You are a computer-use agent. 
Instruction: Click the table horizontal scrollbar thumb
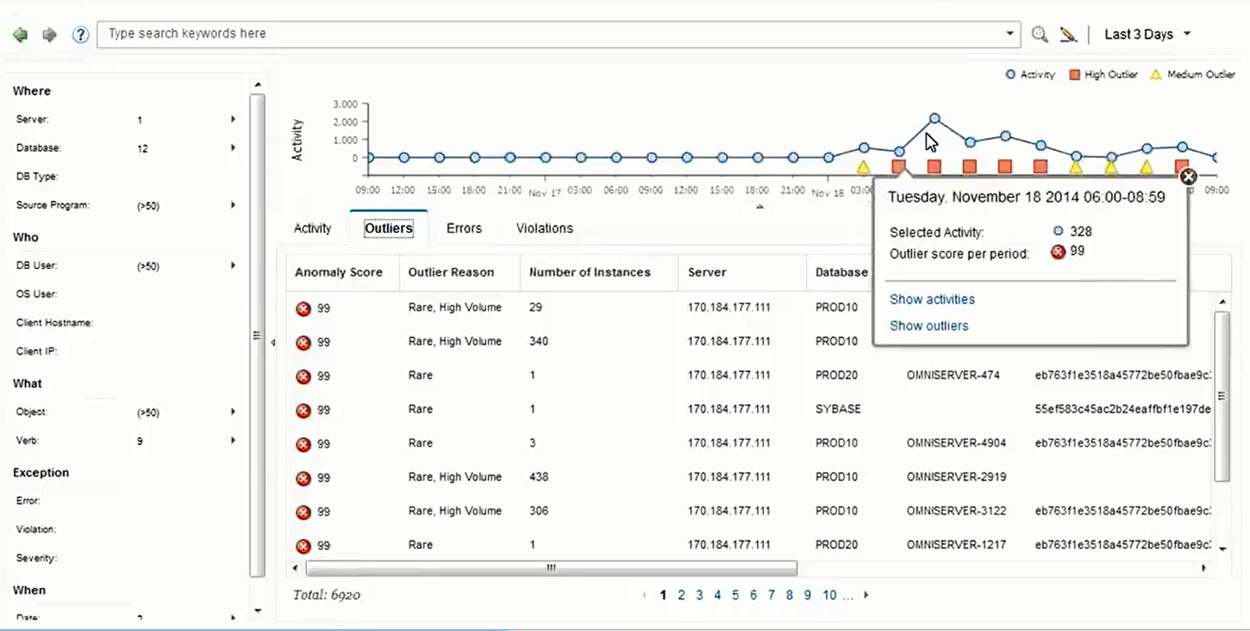(551, 568)
